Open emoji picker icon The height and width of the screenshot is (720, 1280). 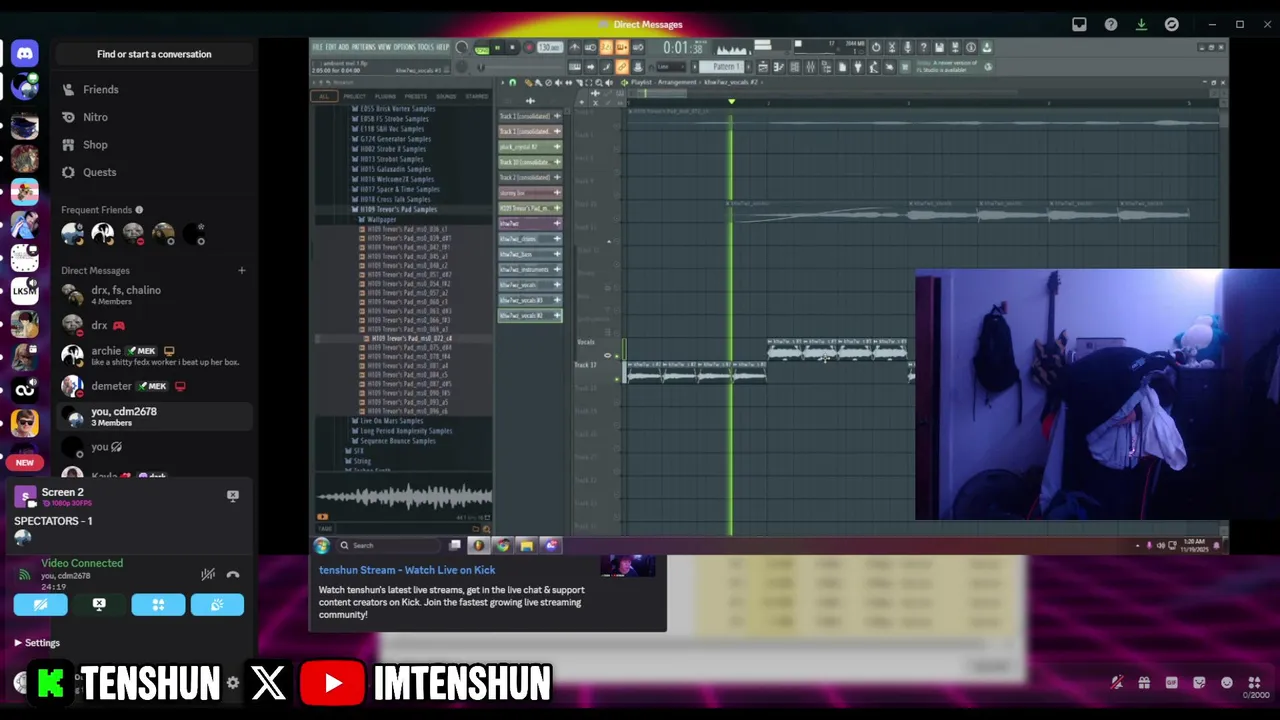pyautogui.click(x=1227, y=683)
